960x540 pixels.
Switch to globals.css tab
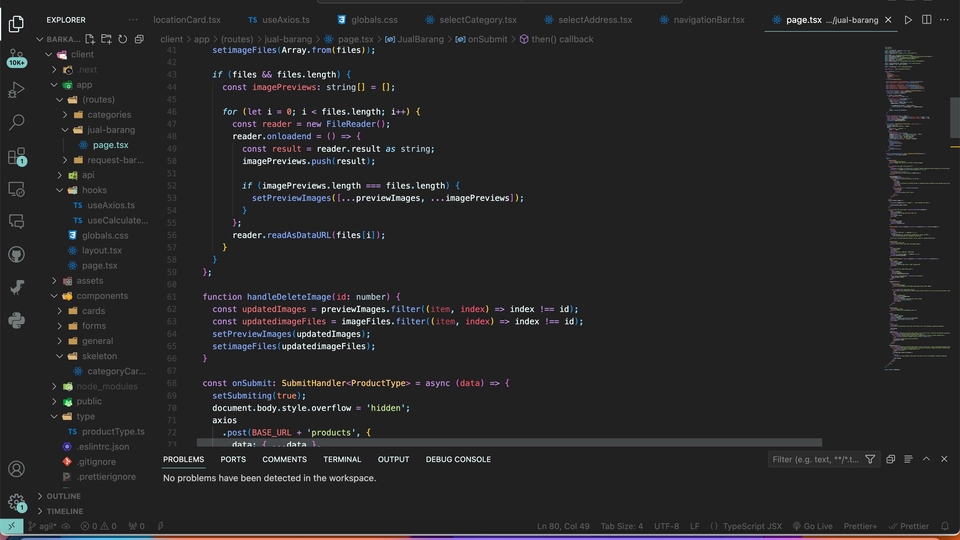367,20
